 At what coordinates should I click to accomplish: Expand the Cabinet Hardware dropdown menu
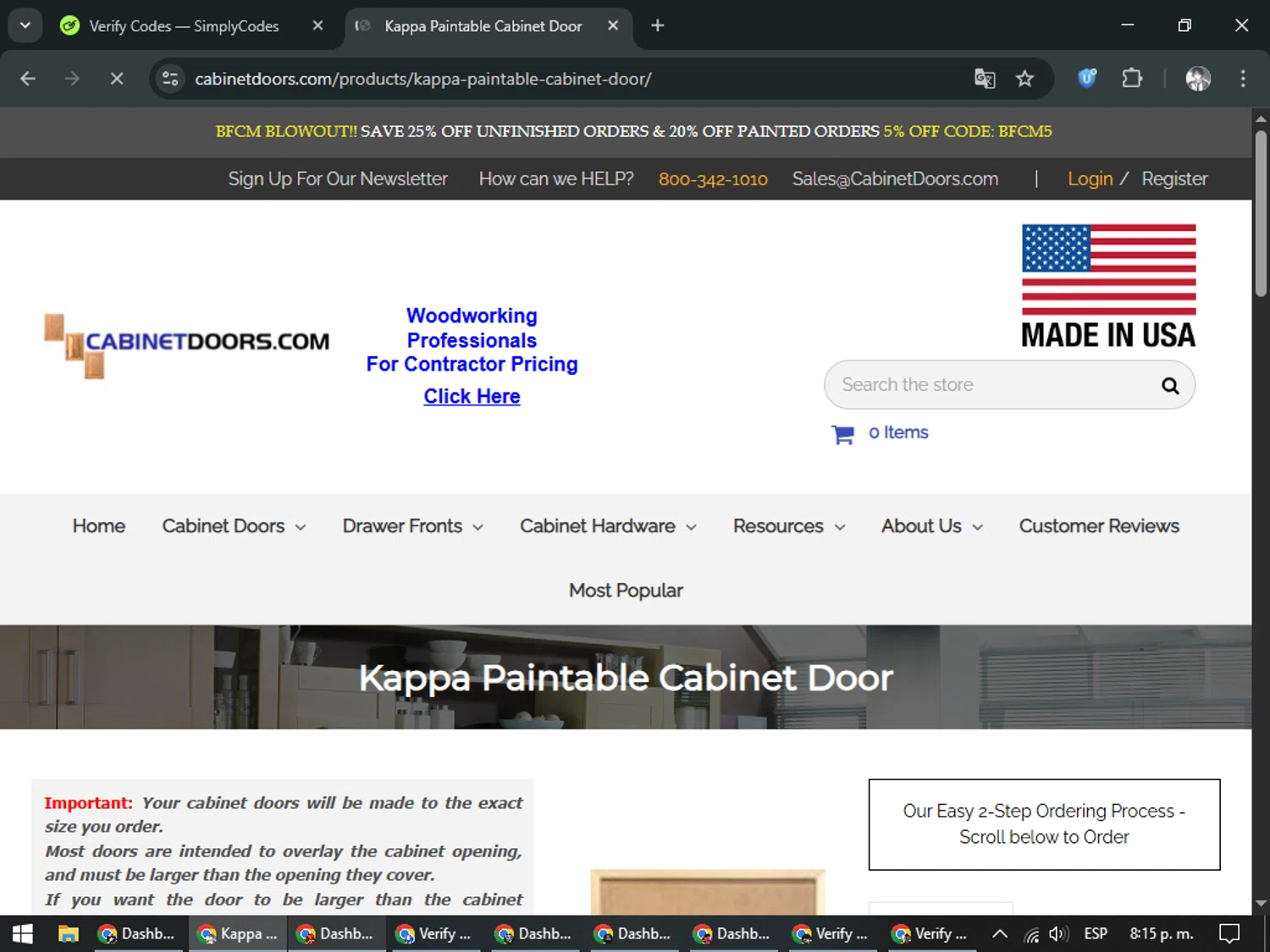609,526
